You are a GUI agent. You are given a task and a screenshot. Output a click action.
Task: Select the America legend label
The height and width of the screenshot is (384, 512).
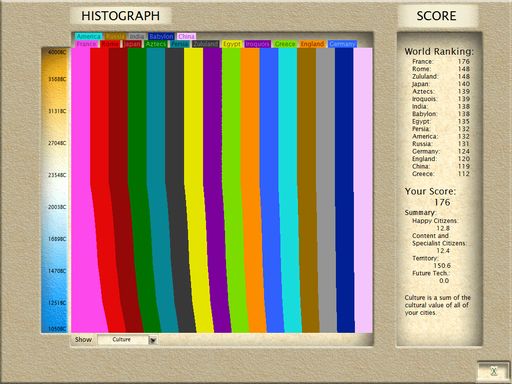[x=88, y=36]
